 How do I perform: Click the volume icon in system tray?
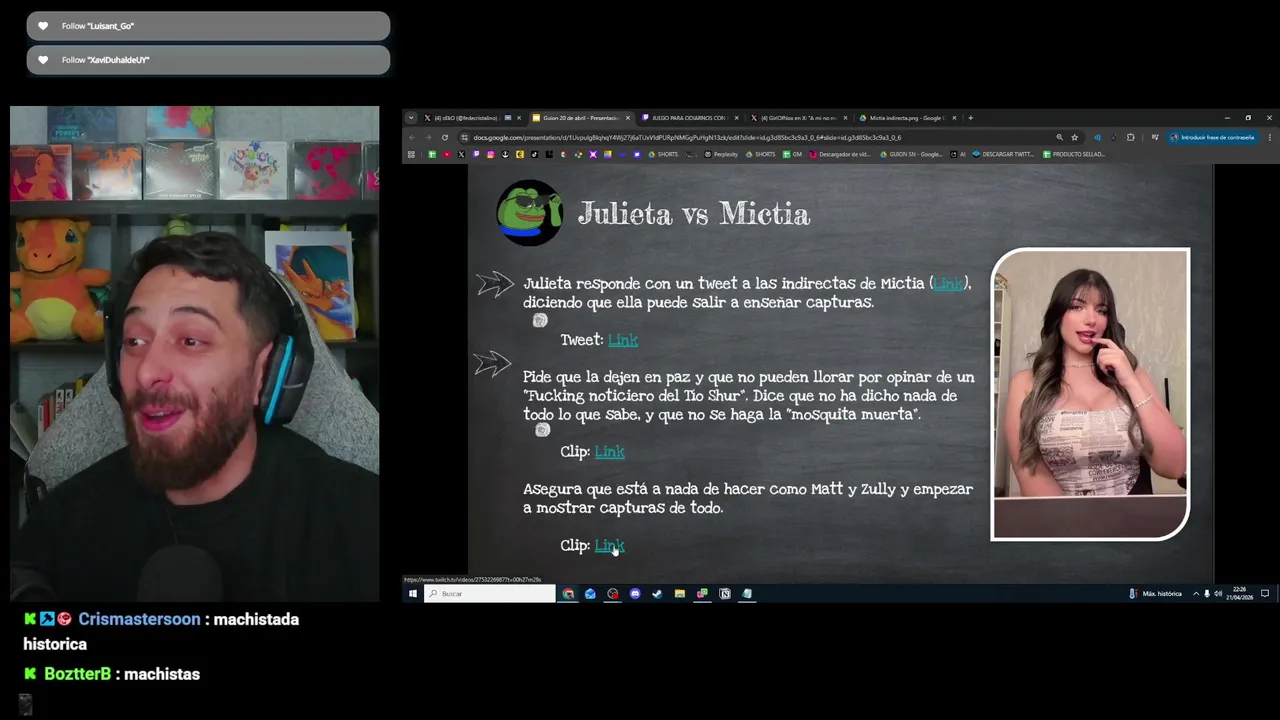tap(1218, 594)
